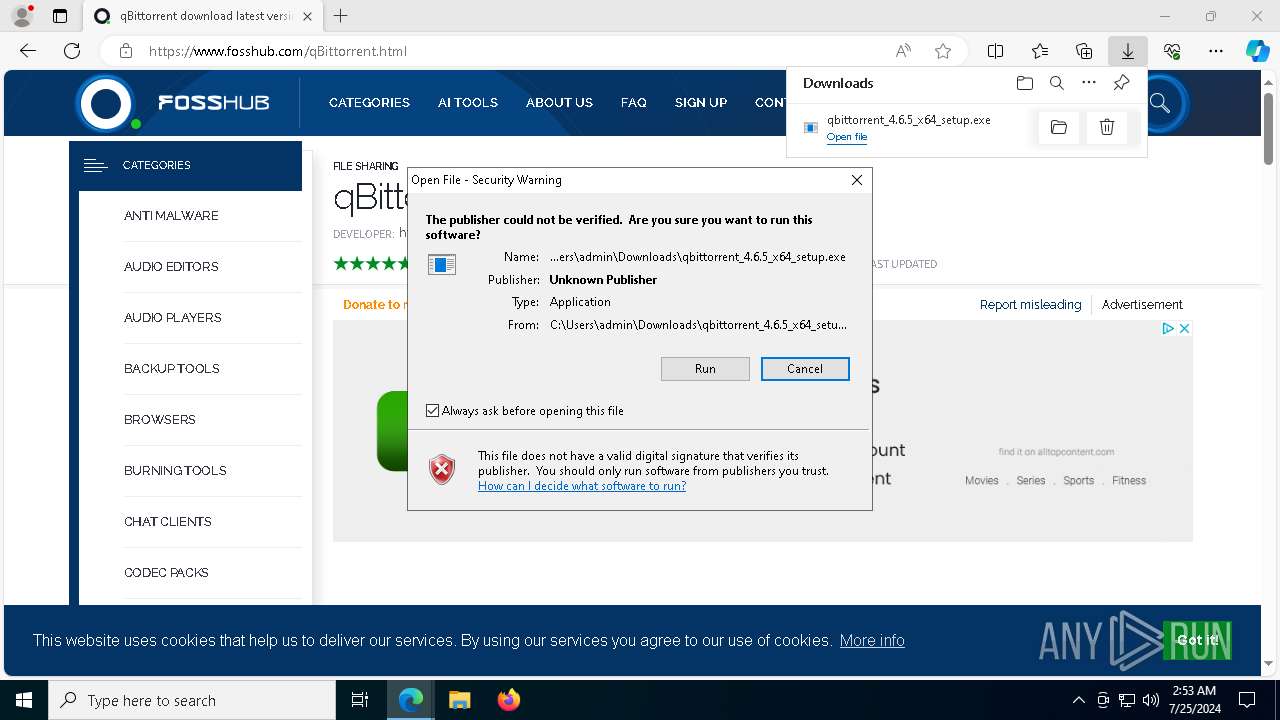Open volume control in system tray

(x=1151, y=700)
